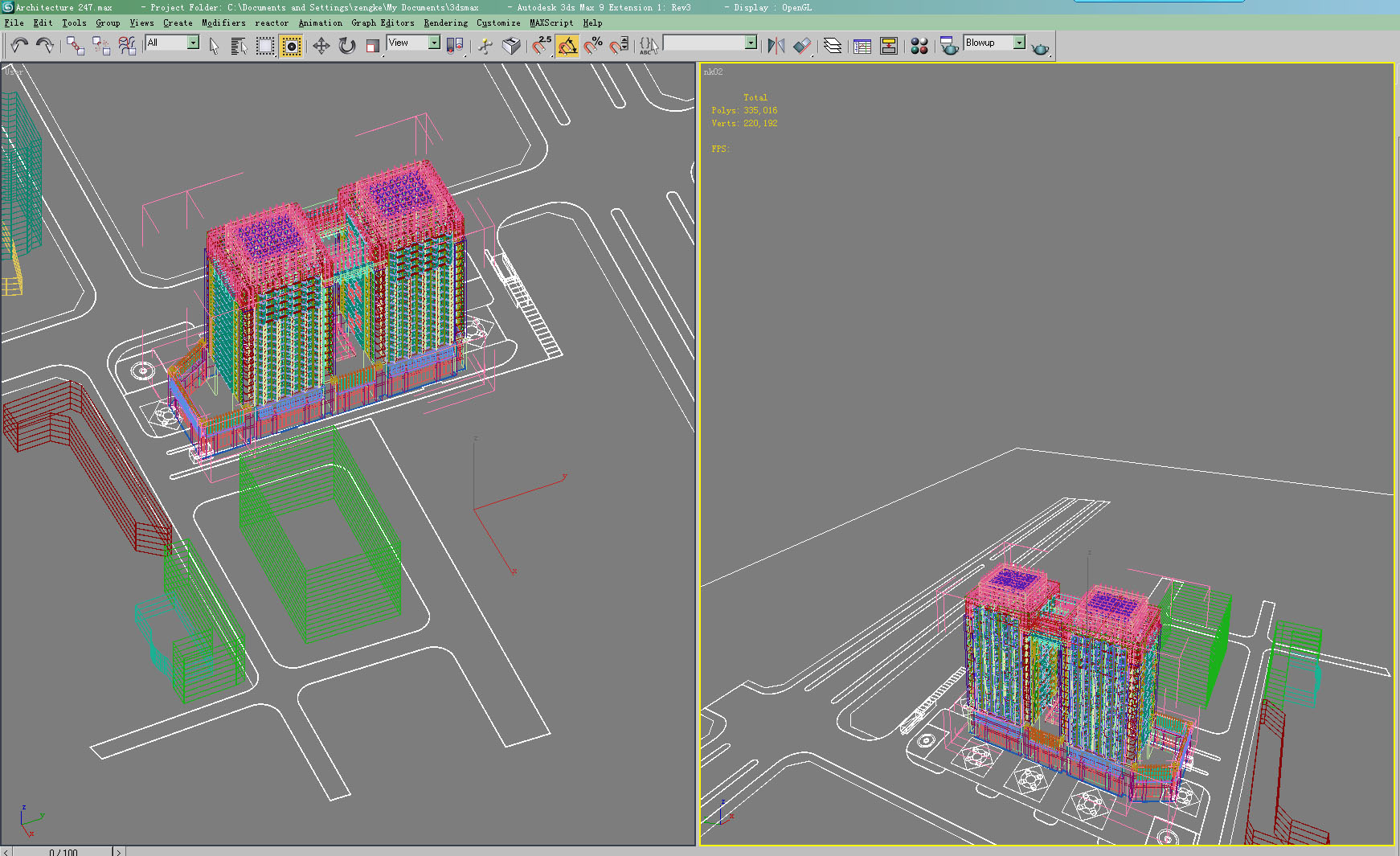
Task: Click the yellow Total statistics header
Action: (x=755, y=97)
